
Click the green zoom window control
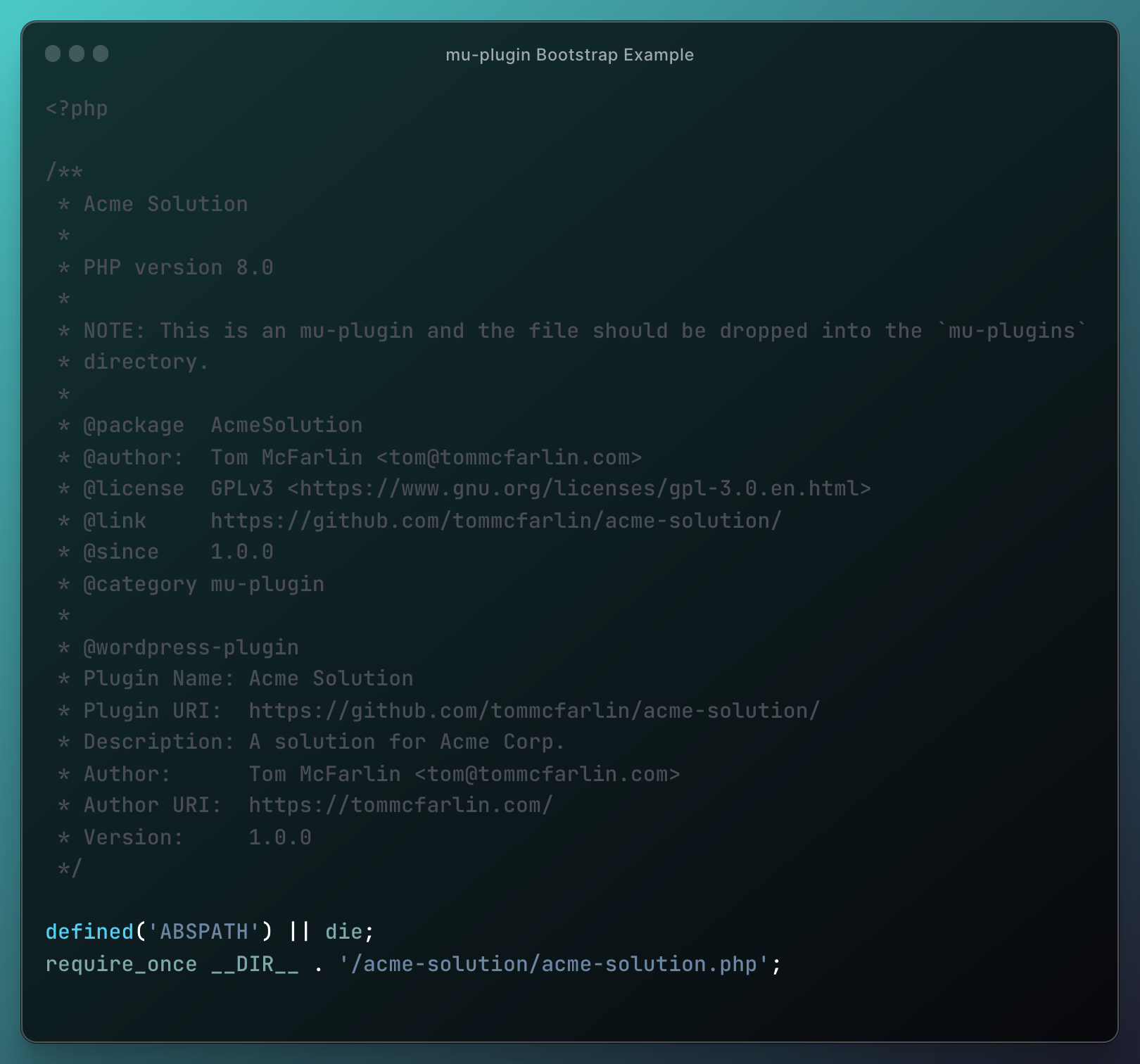(102, 53)
